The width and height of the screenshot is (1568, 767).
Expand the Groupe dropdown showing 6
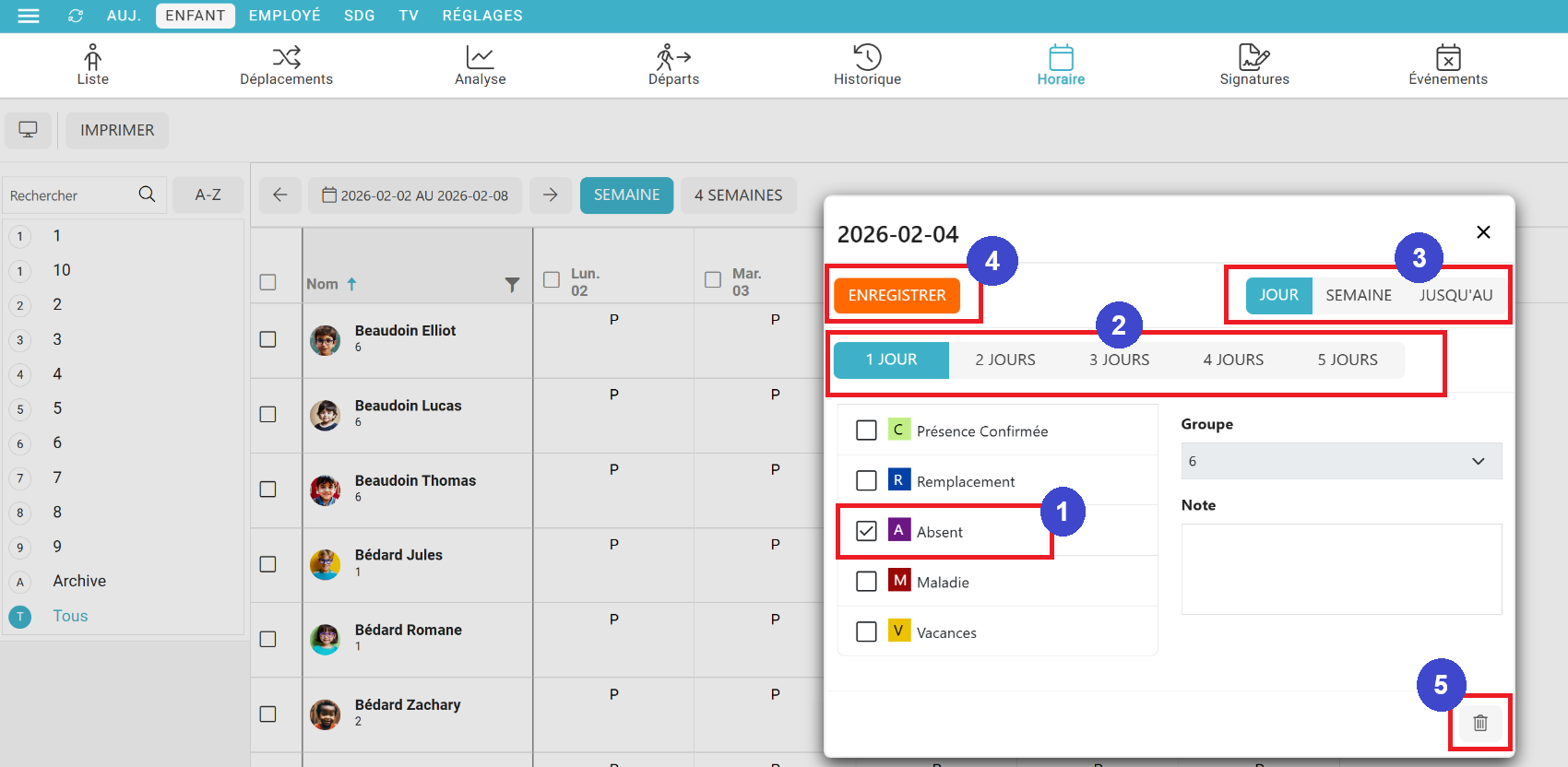[1341, 461]
